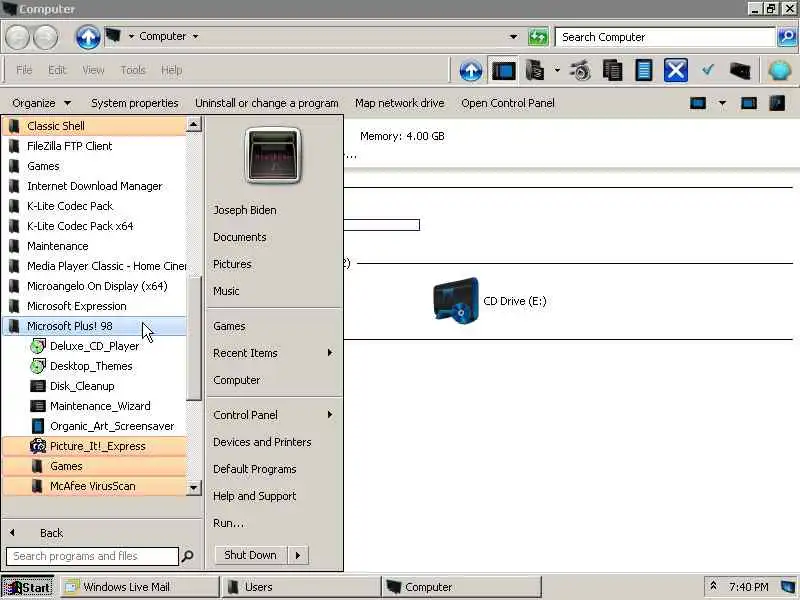Open the dropdown arrow beside the Cut icon
This screenshot has width=800, height=600.
coord(557,70)
